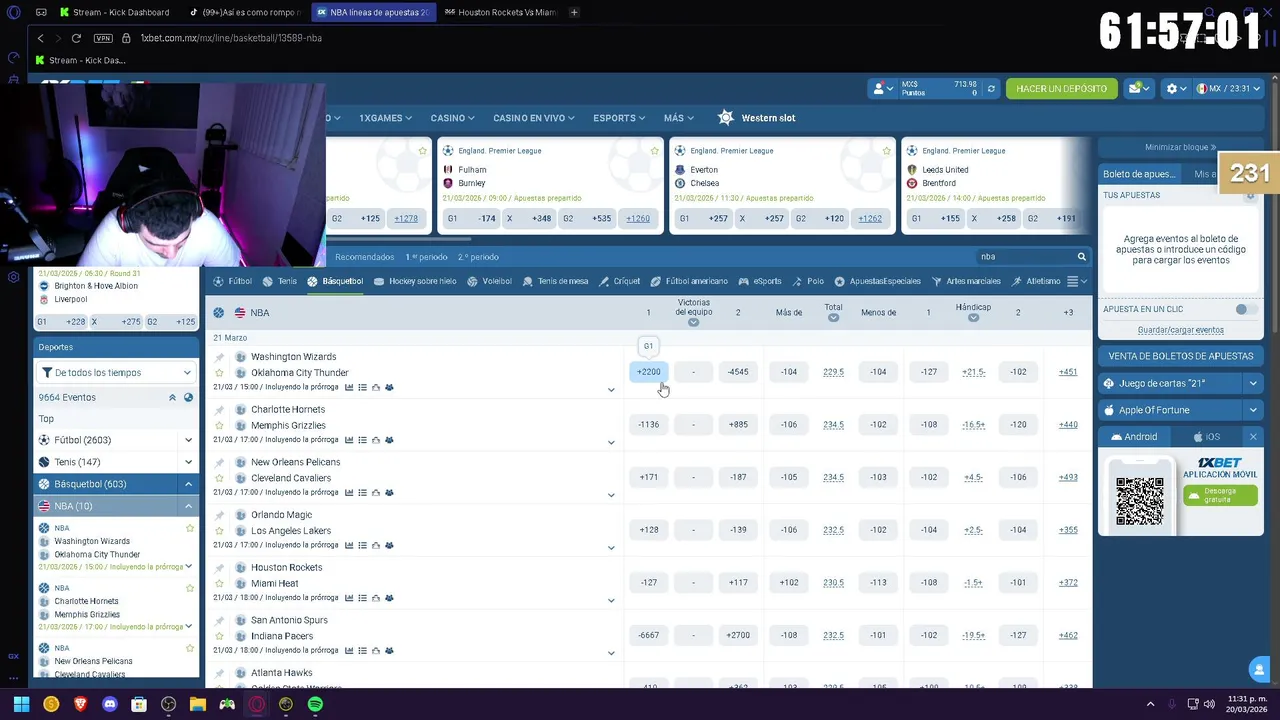Open the list icon for Pelicans match
Viewport: 1280px width, 720px height.
[x=362, y=493]
